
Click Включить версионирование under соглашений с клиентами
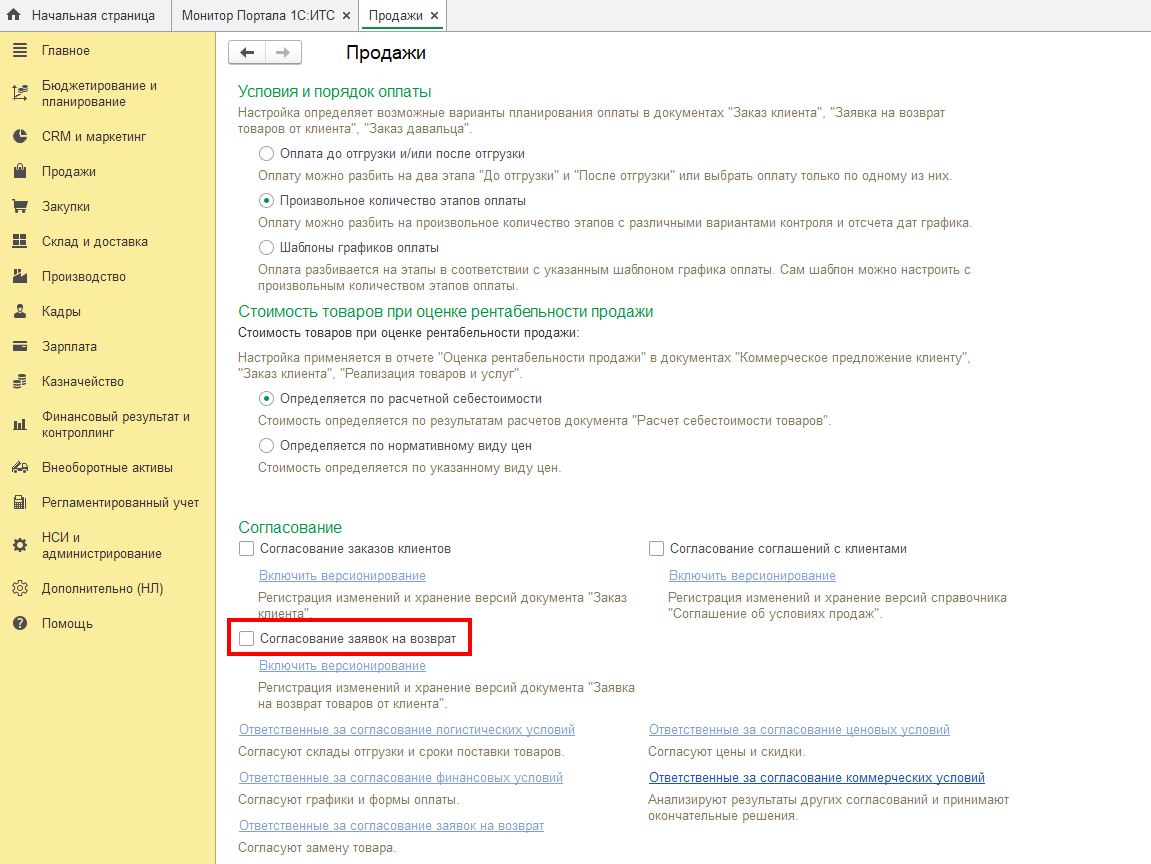pyautogui.click(x=752, y=576)
